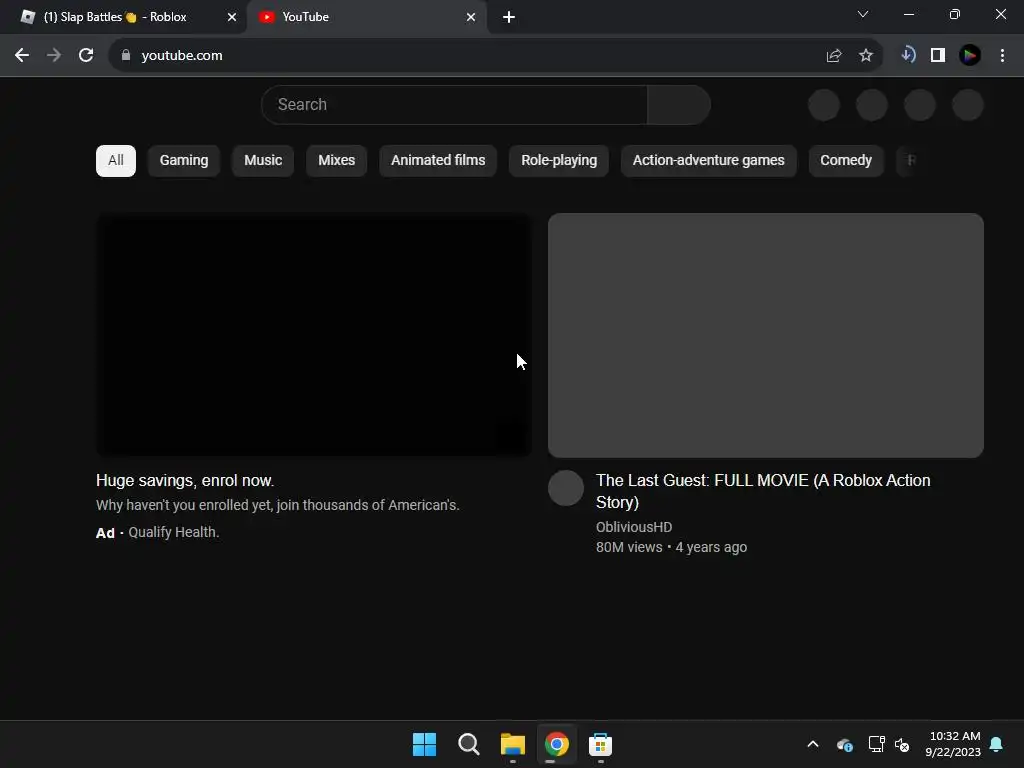
Task: Open The Last Guest video thumbnail
Action: [x=765, y=335]
